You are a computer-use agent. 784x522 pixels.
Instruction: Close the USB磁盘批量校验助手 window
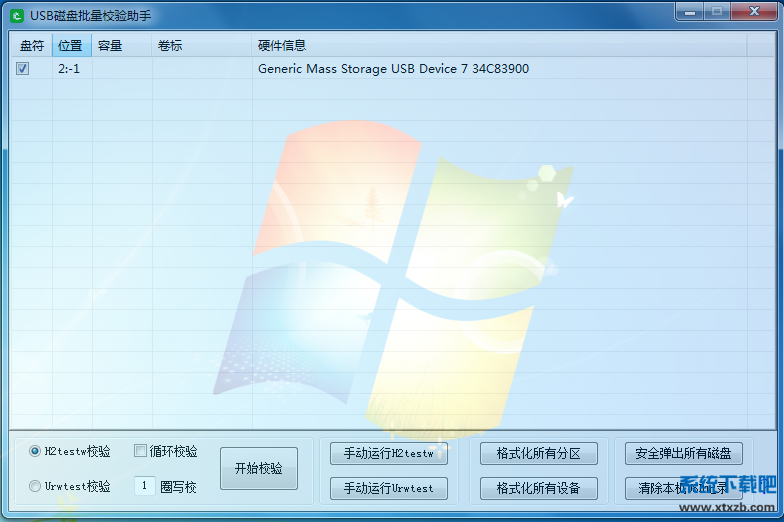pos(754,12)
